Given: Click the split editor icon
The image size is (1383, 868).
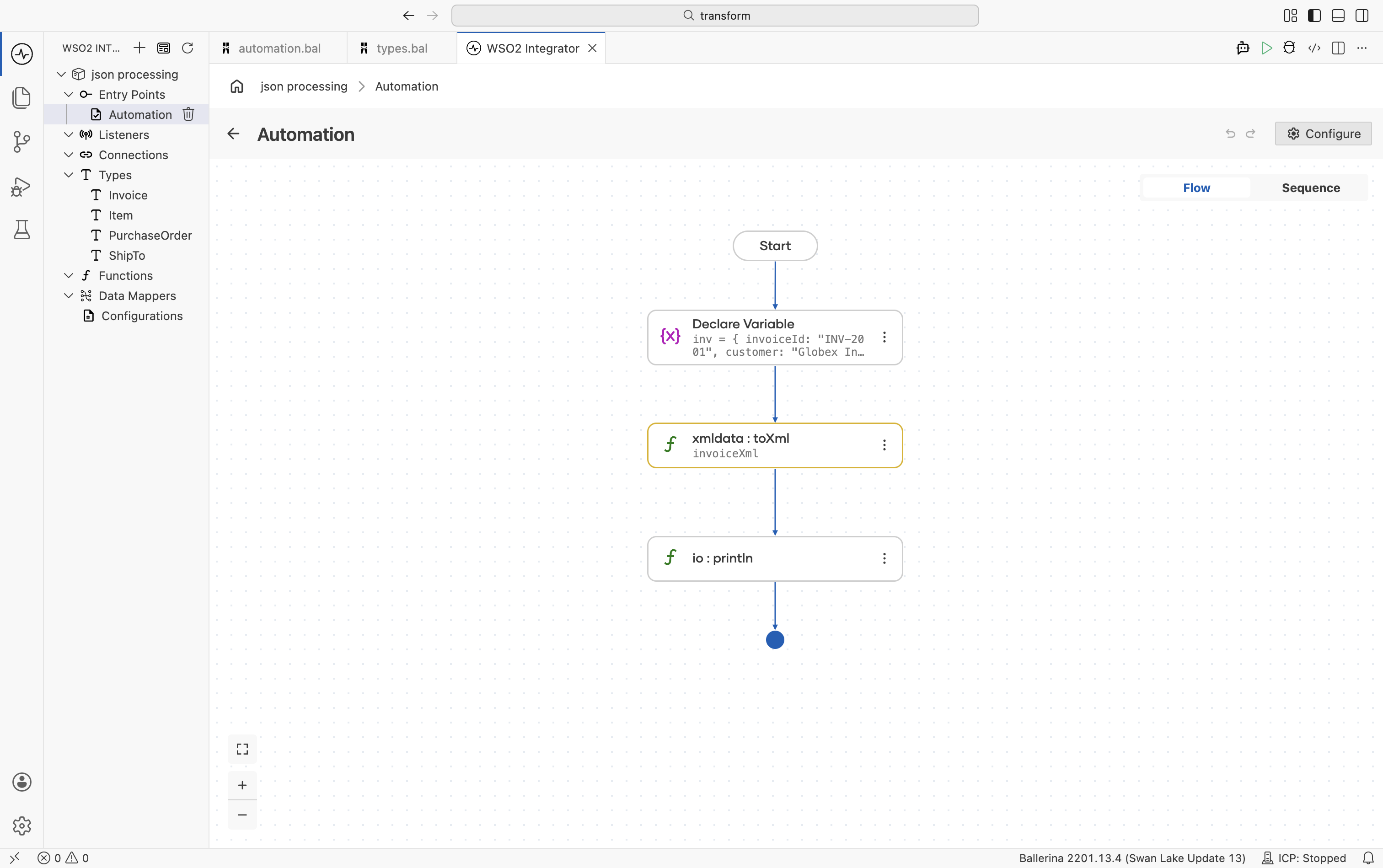Looking at the screenshot, I should (x=1338, y=48).
